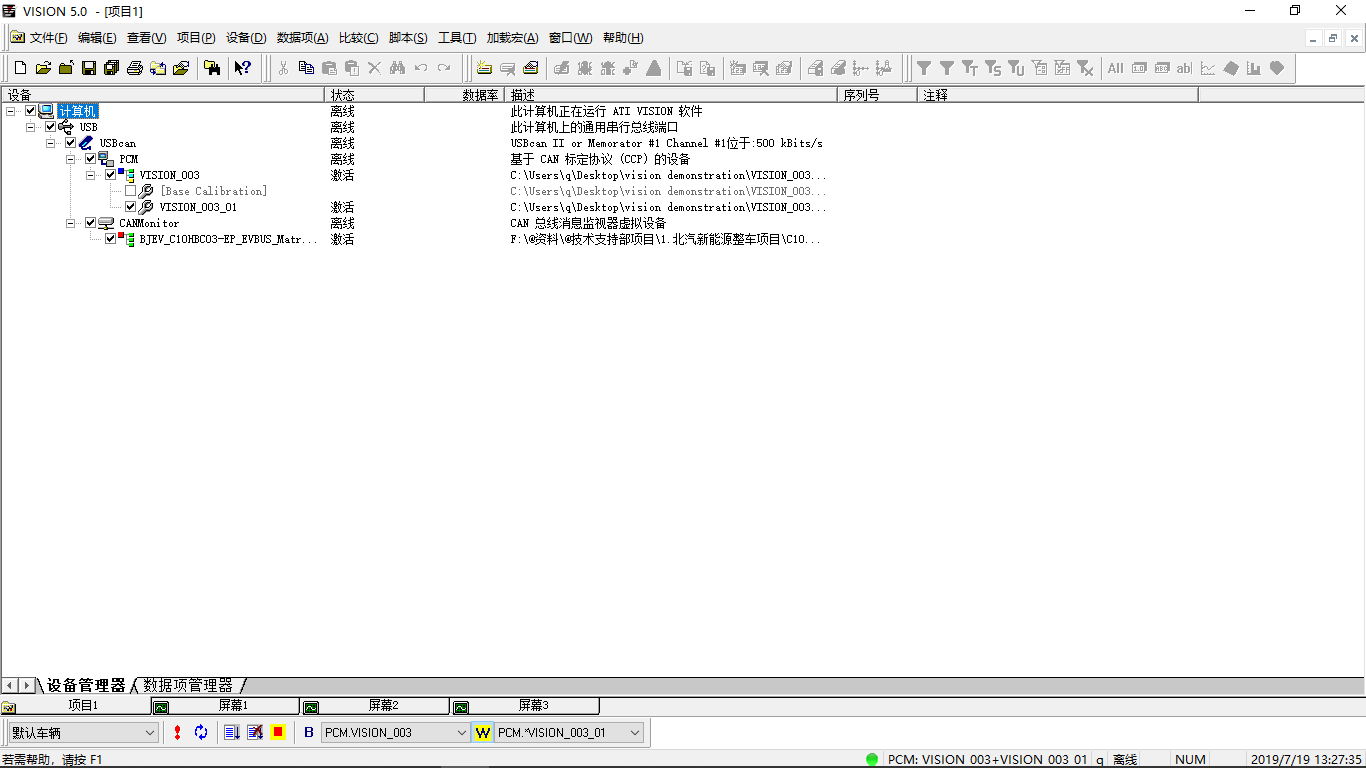The width and height of the screenshot is (1366, 768).
Task: Click the yellow W working page icon
Action: pos(483,733)
